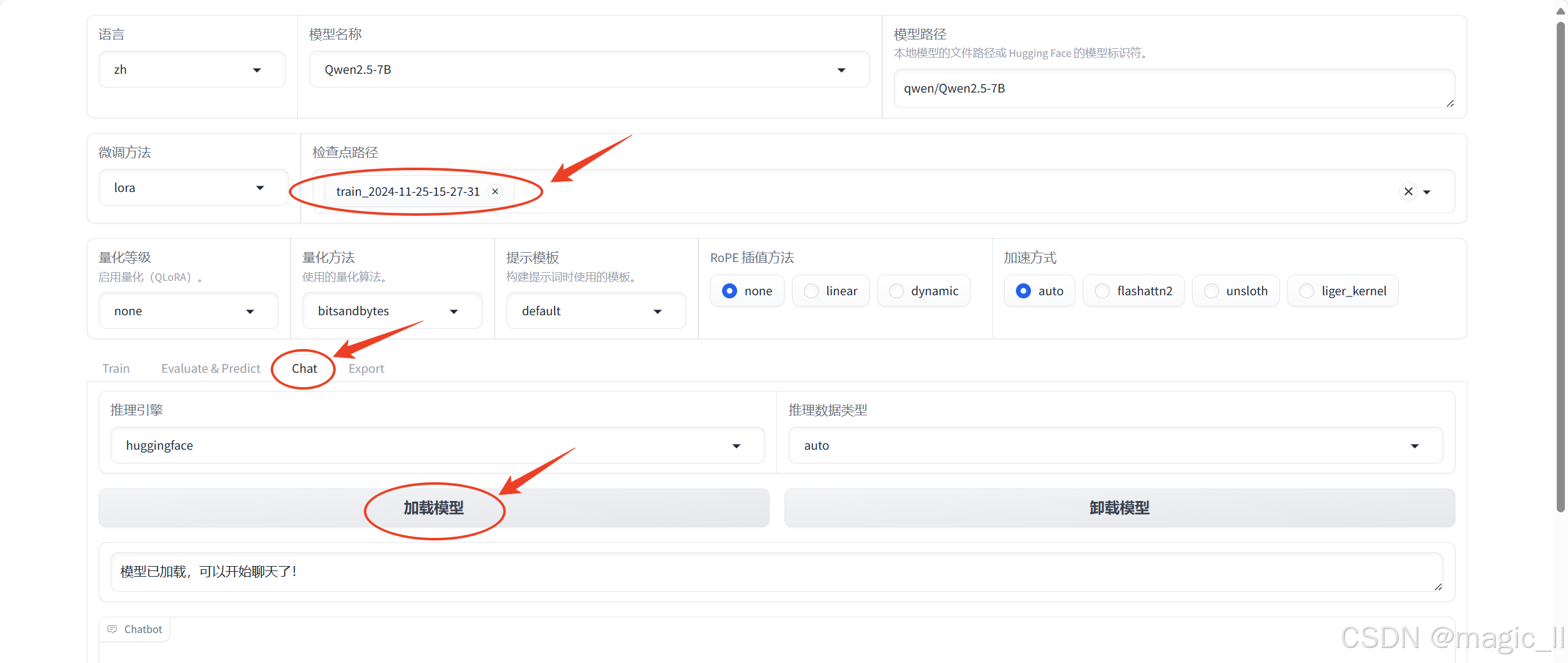Click the 加速方式 label
Viewport: 1568px width, 663px height.
click(x=1030, y=257)
